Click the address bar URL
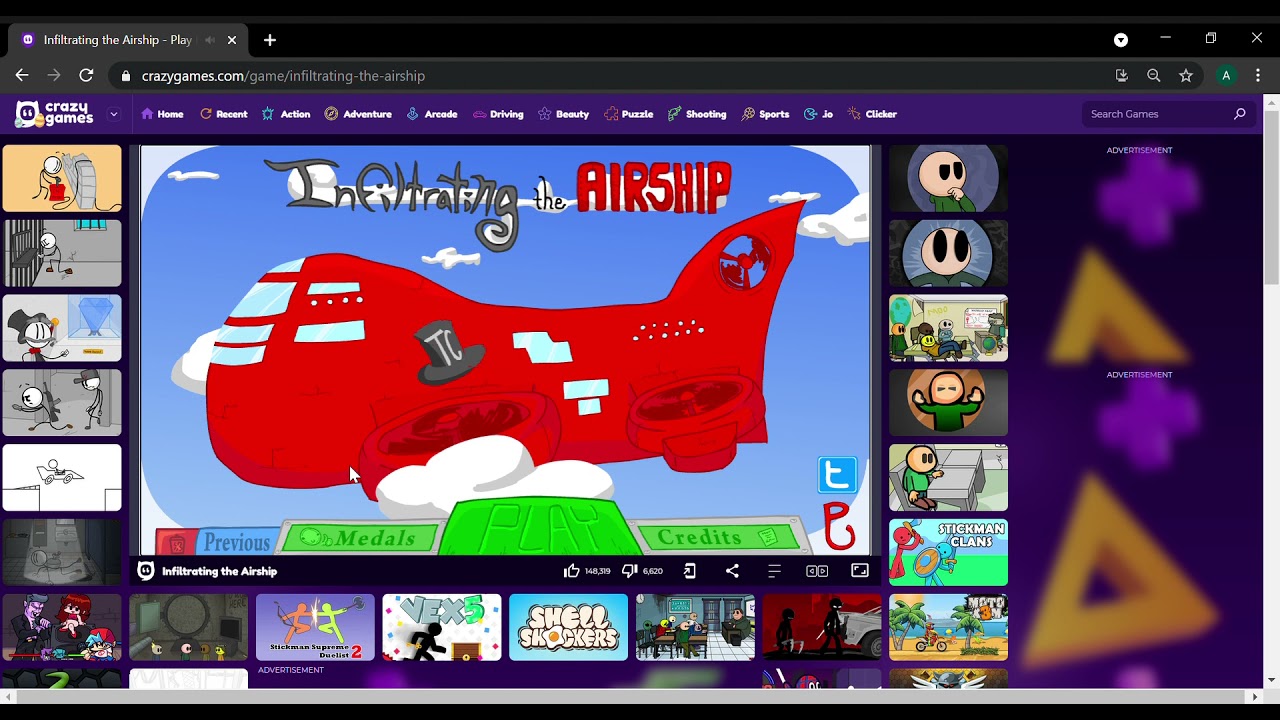 pyautogui.click(x=283, y=76)
